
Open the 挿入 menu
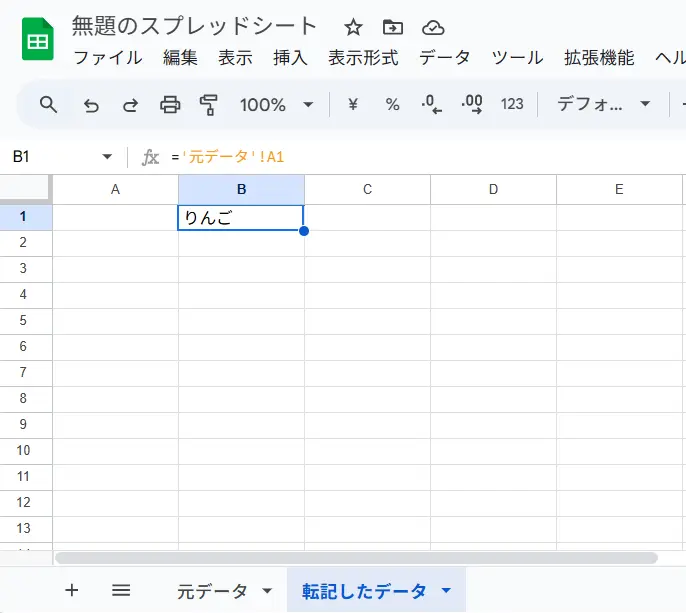click(290, 58)
